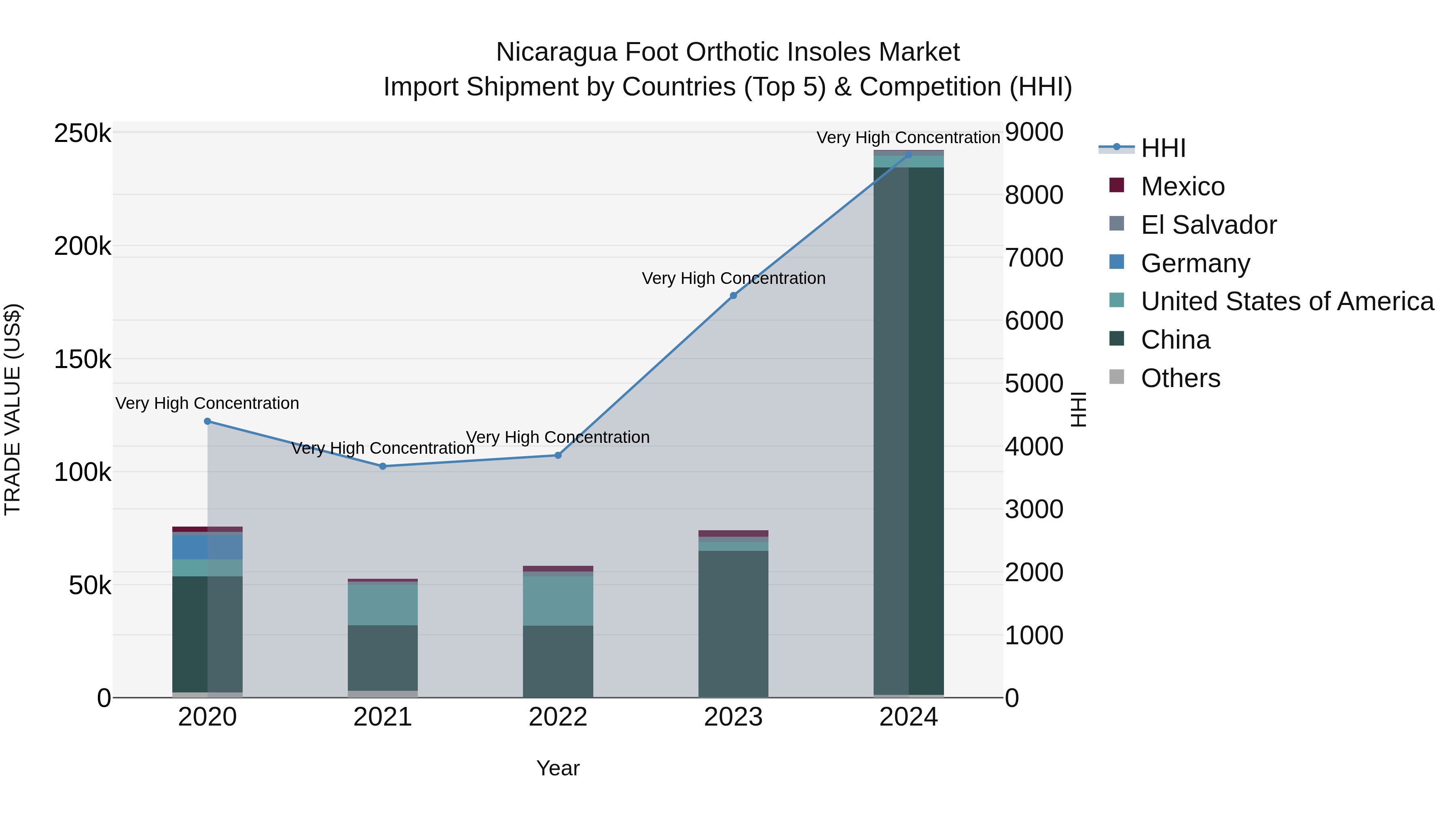Click the 2024 HHI data point
1456x819 pixels.
click(908, 155)
